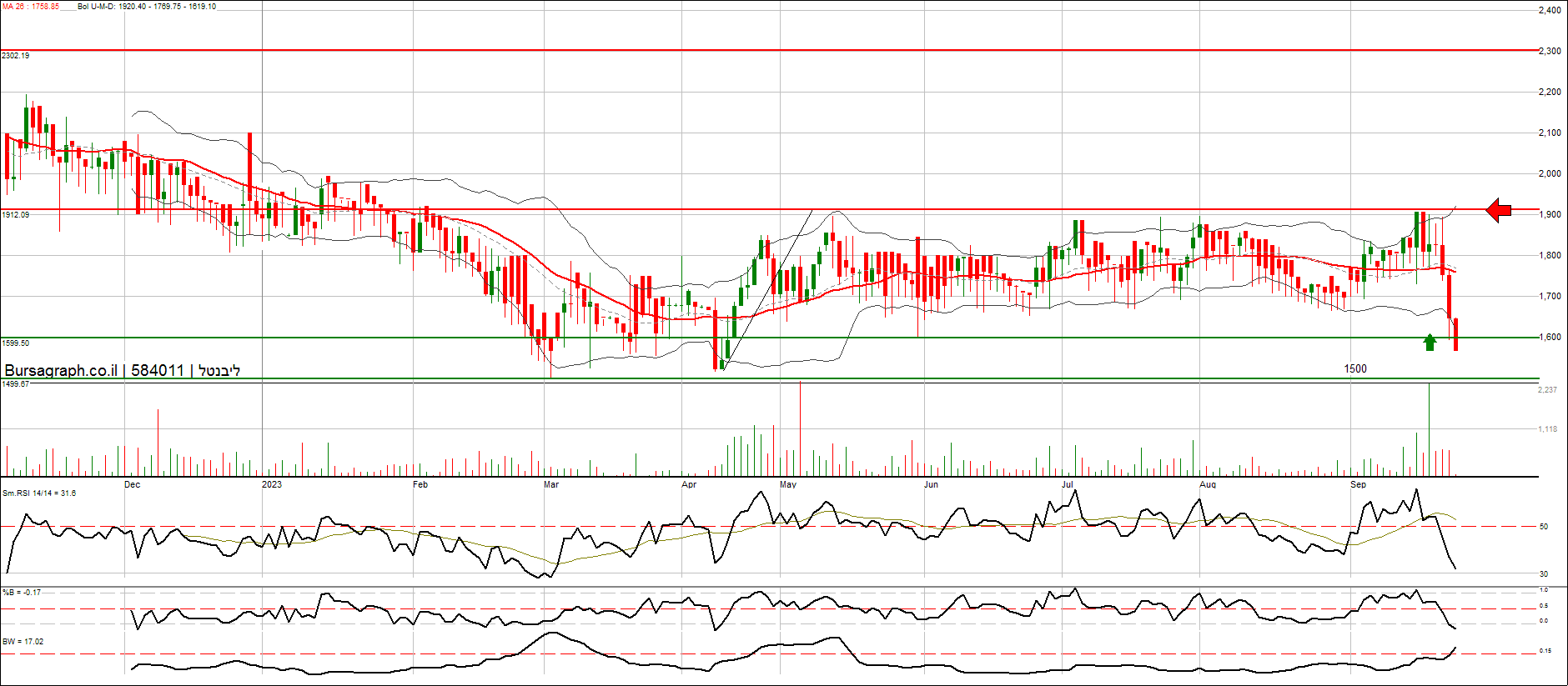Click the Dec label on time axis

132,484
